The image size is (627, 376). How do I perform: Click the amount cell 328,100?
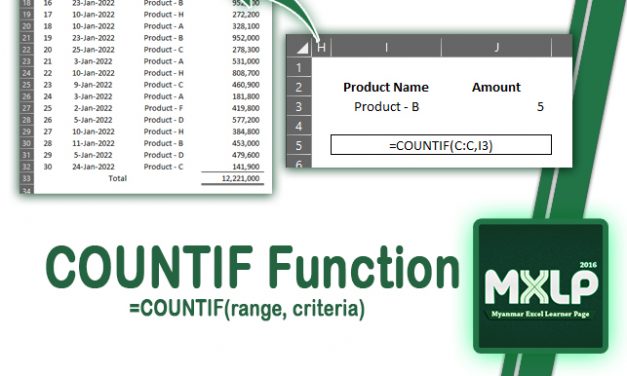(246, 26)
